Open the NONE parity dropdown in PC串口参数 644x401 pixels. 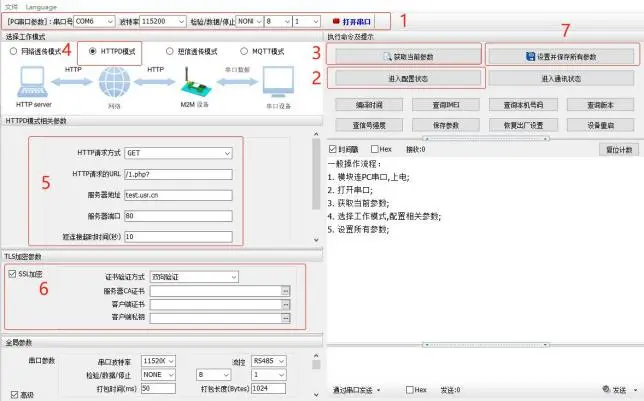tap(259, 21)
